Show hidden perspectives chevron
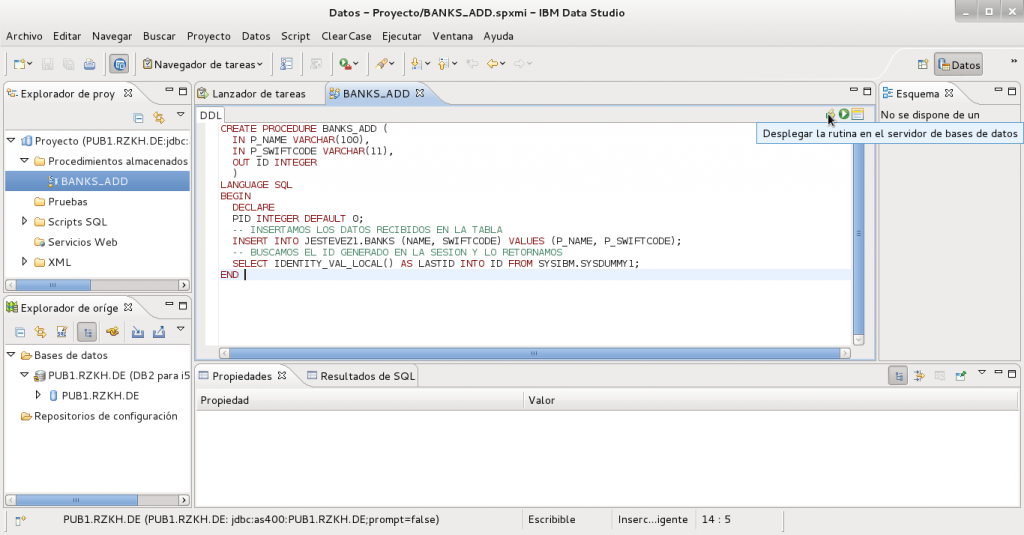The width and height of the screenshot is (1024, 535). tap(1014, 61)
